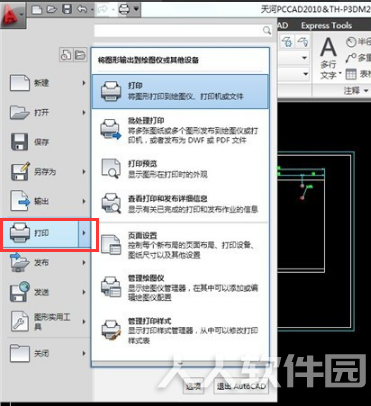The width and height of the screenshot is (371, 406).
Task: Select 发送 (Send) menu item
Action: click(48, 292)
